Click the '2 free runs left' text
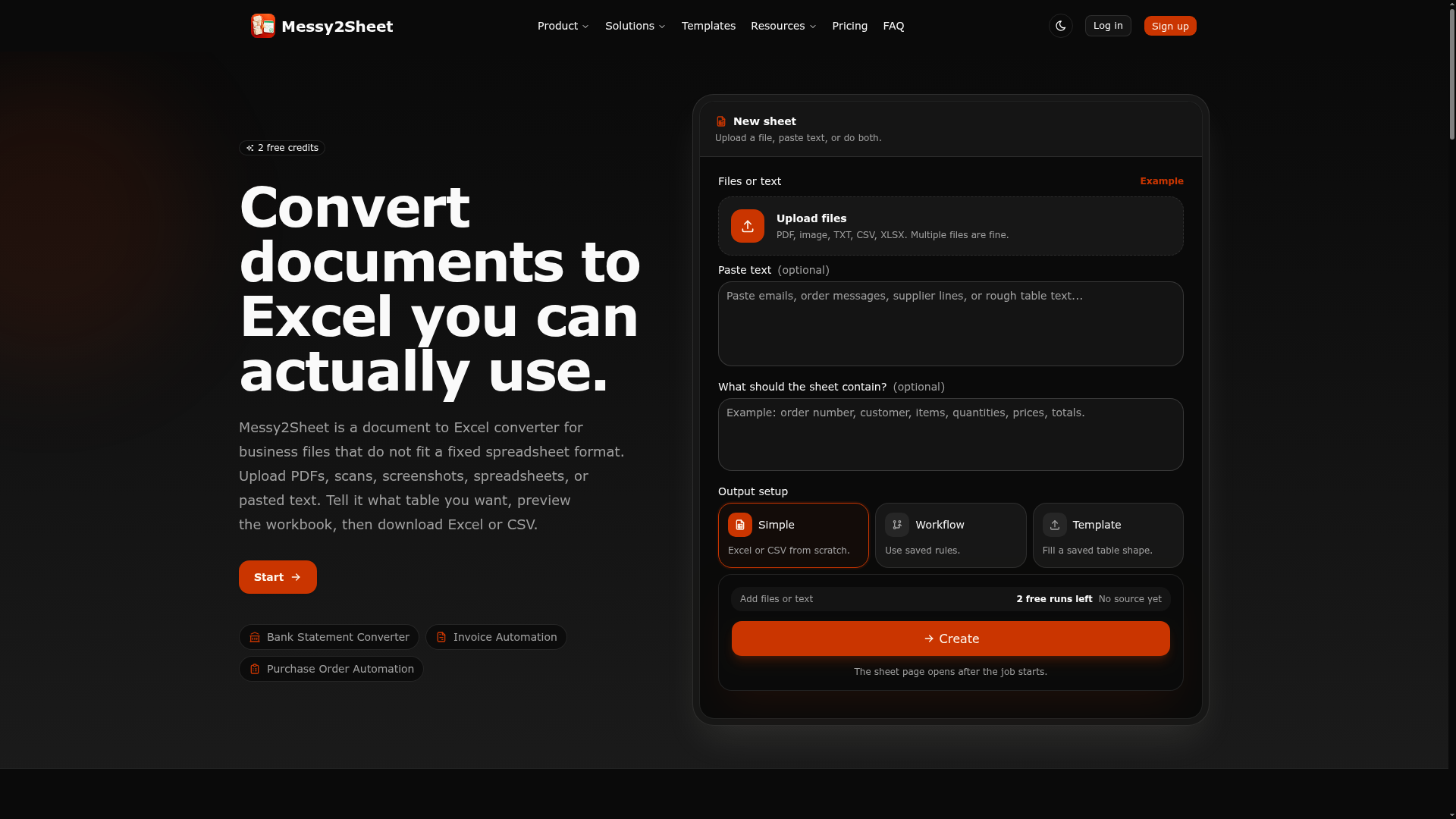 [1054, 599]
